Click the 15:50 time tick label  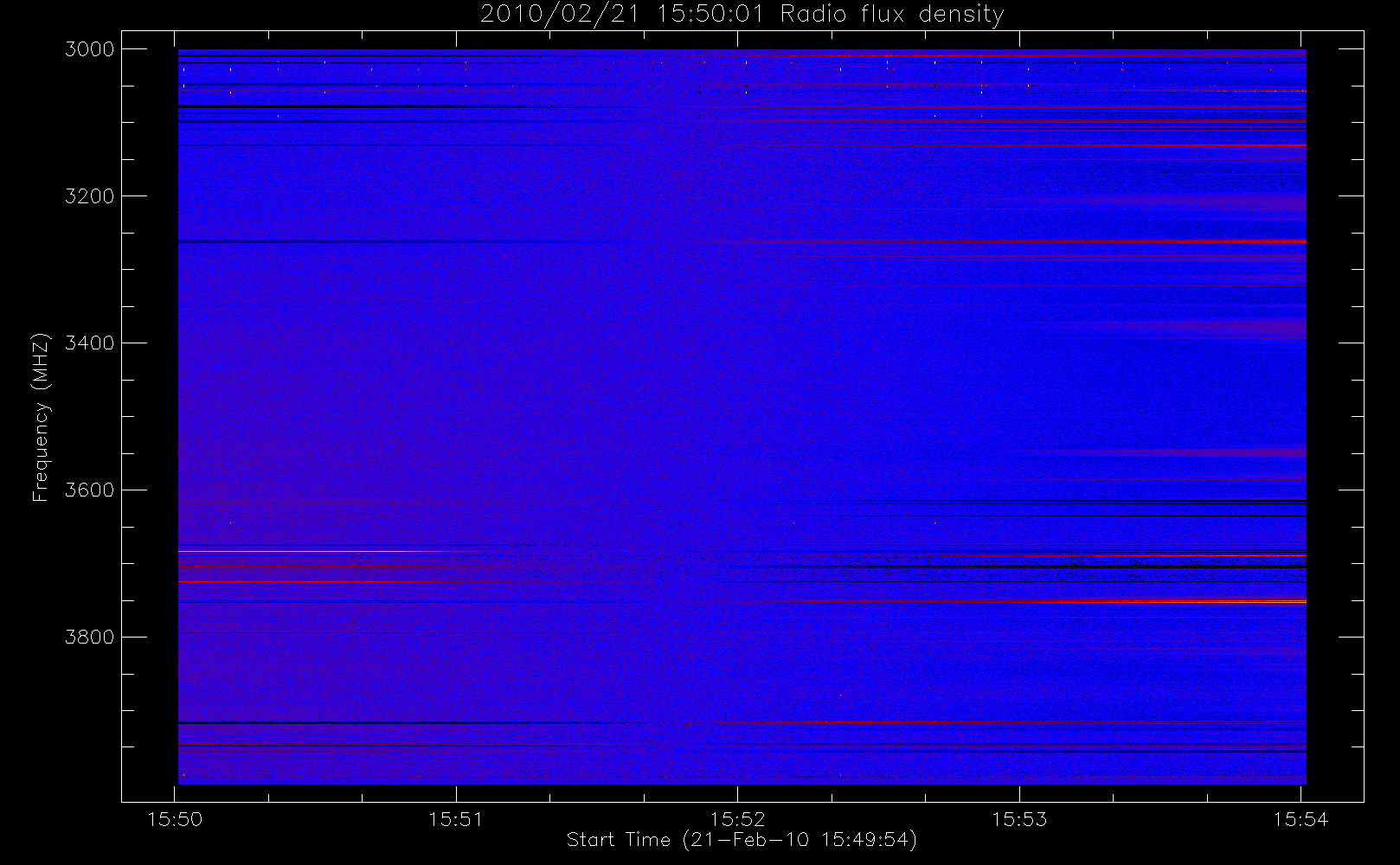175,819
